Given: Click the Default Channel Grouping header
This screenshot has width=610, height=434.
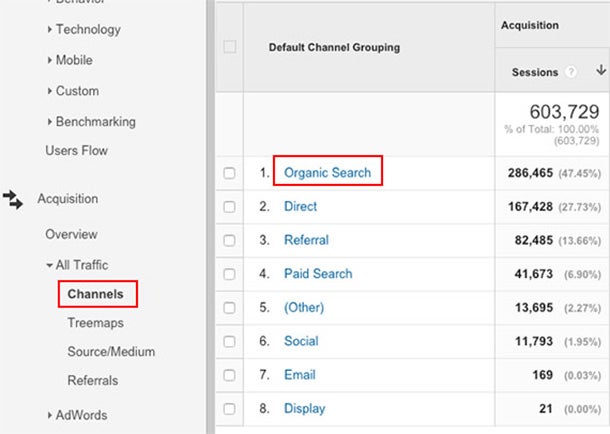Looking at the screenshot, I should [335, 47].
